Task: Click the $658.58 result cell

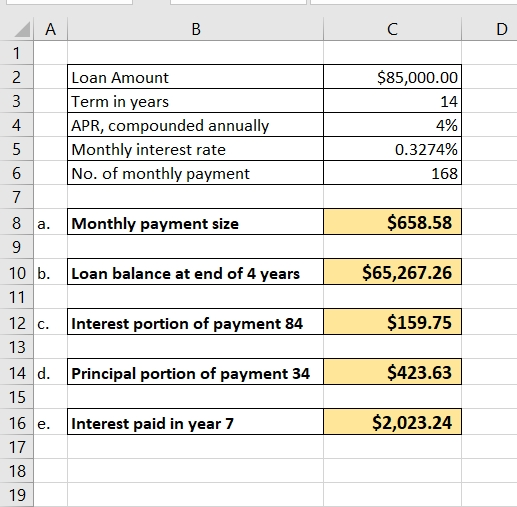Action: click(x=392, y=222)
